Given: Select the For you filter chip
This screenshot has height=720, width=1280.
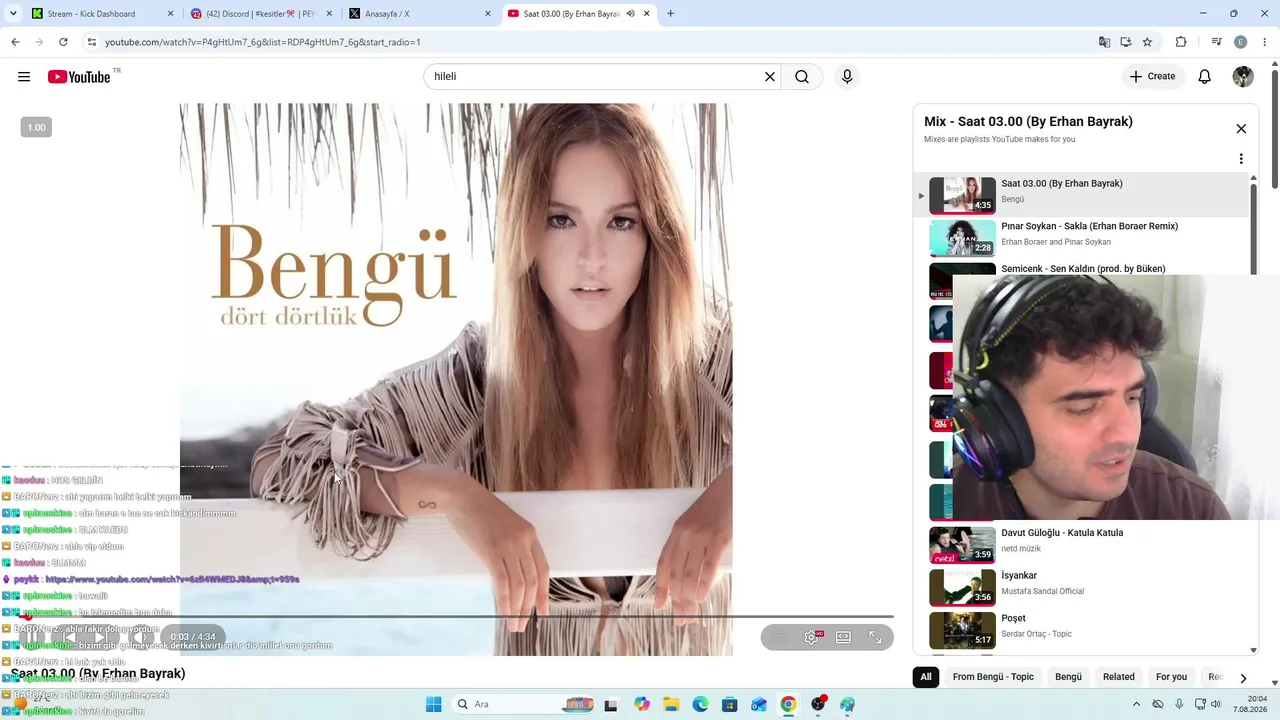Looking at the screenshot, I should coord(1171,677).
